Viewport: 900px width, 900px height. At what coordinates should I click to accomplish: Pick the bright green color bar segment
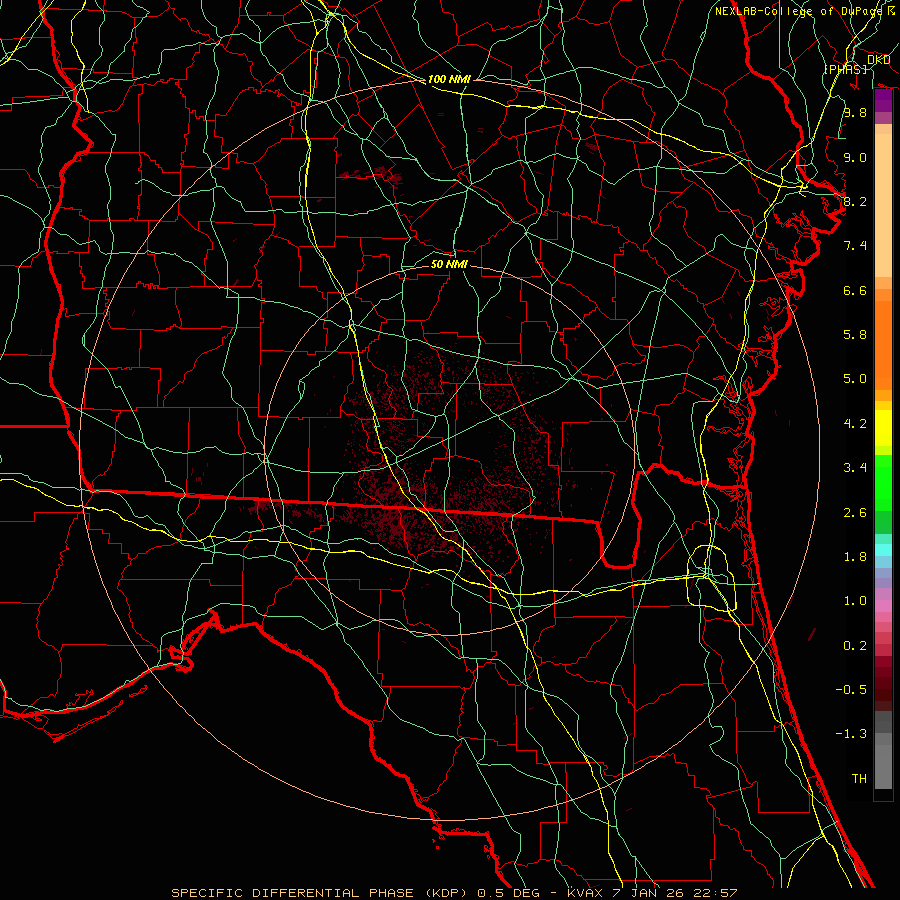click(x=883, y=482)
